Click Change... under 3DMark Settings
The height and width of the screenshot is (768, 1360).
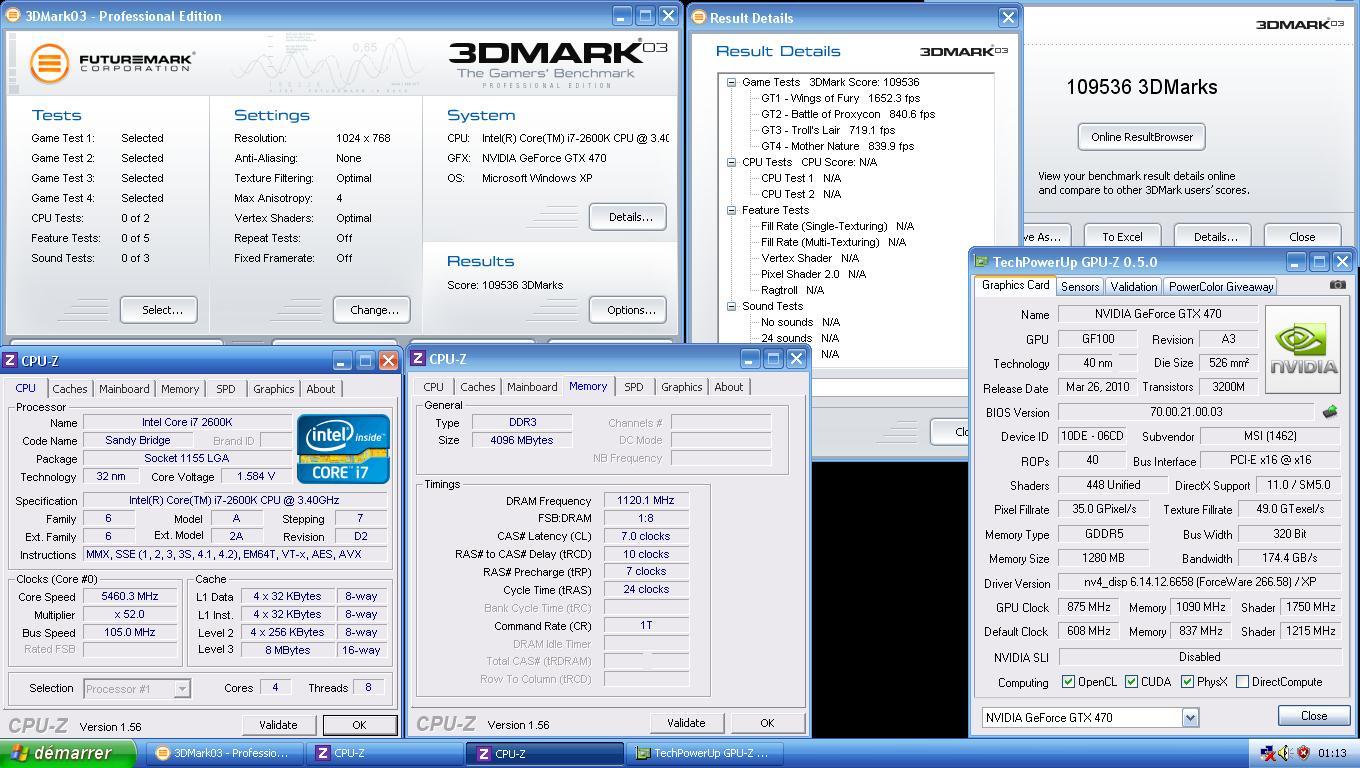click(x=374, y=310)
